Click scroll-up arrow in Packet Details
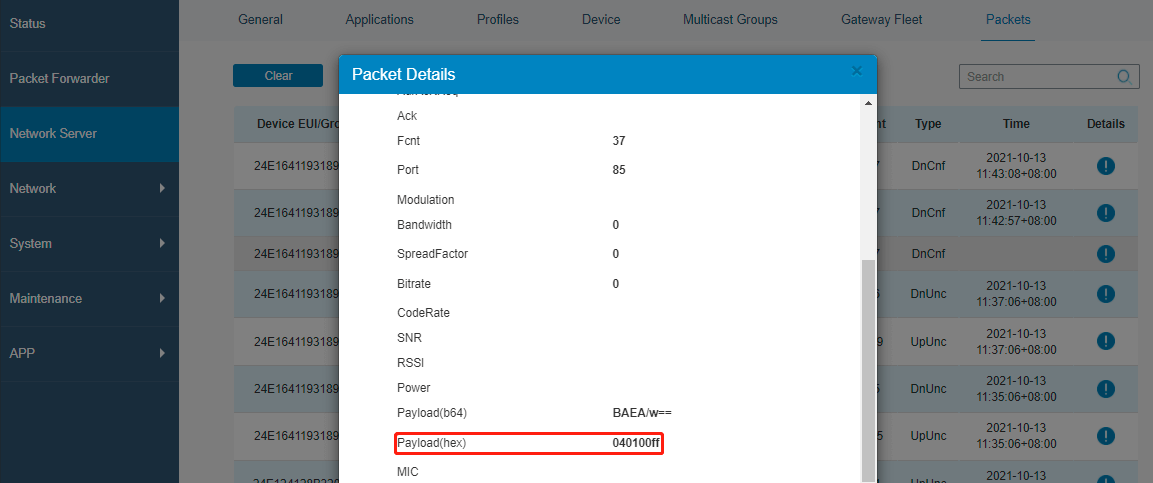This screenshot has width=1153, height=483. (868, 103)
